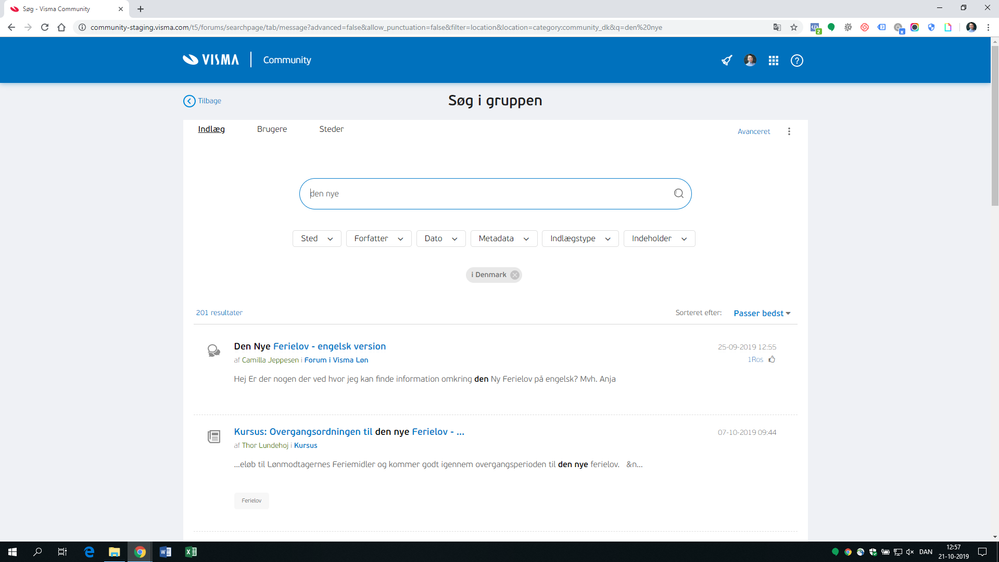Open Windows taskbar search

click(x=38, y=552)
